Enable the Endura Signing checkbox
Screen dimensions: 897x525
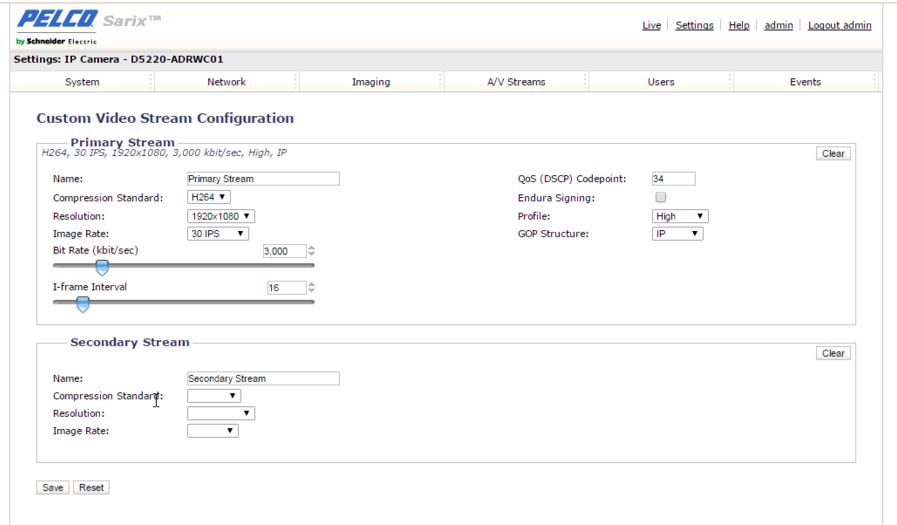click(660, 198)
